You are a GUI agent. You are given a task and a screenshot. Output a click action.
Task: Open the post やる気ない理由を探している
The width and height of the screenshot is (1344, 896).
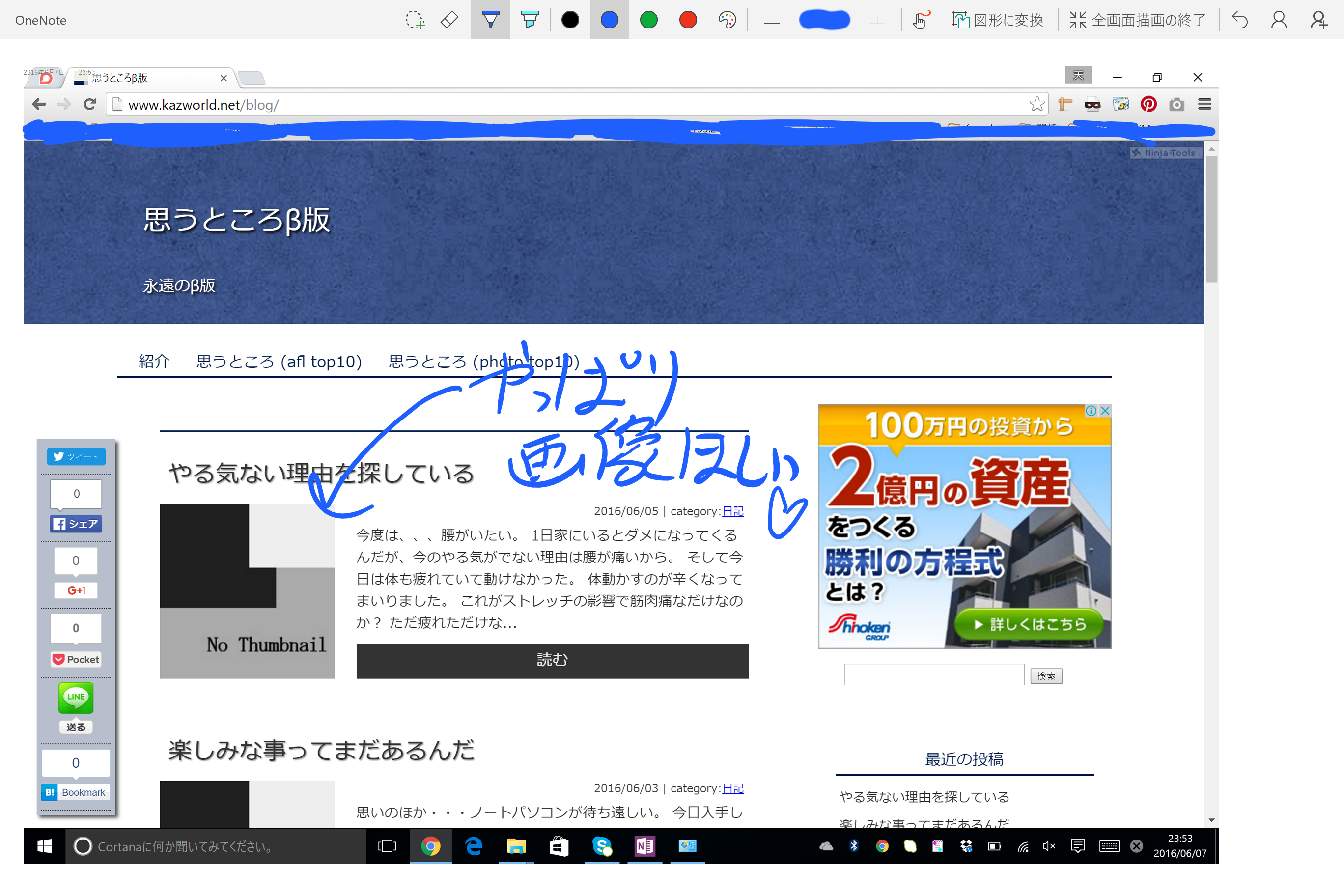[x=321, y=473]
